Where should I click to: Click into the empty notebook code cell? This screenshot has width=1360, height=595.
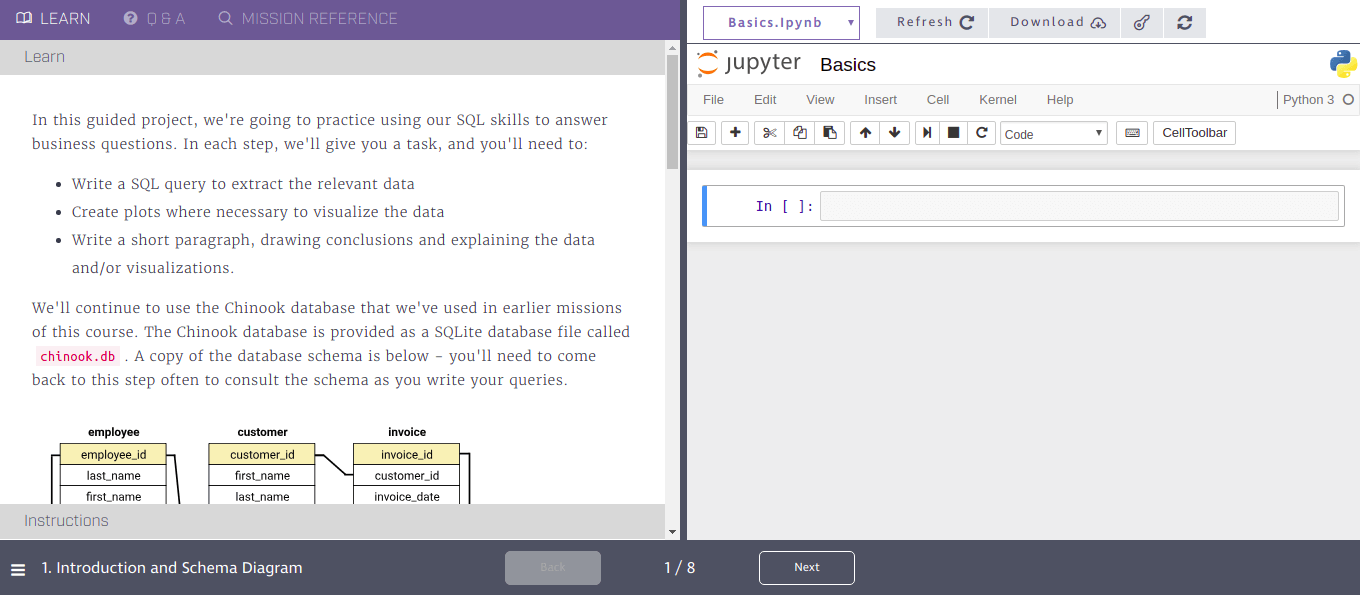click(1078, 206)
